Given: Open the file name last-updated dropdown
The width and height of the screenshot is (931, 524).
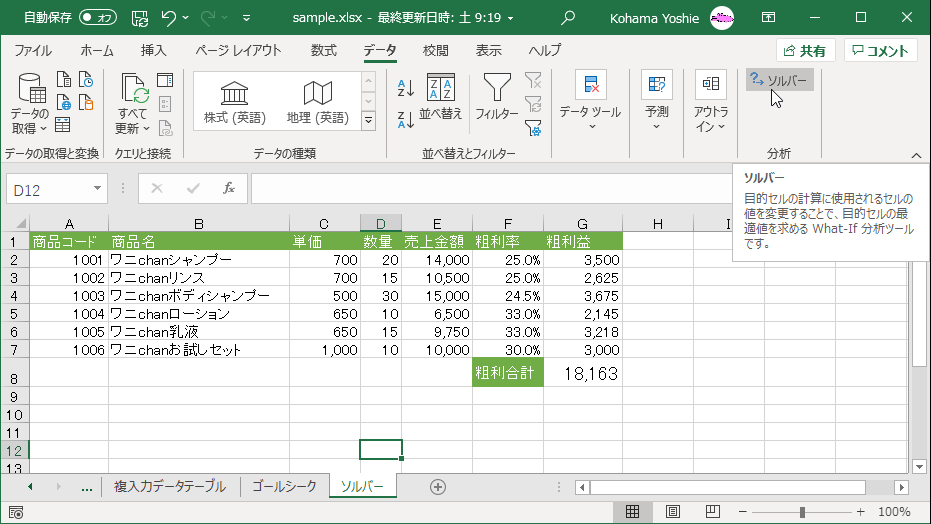Looking at the screenshot, I should tap(511, 18).
